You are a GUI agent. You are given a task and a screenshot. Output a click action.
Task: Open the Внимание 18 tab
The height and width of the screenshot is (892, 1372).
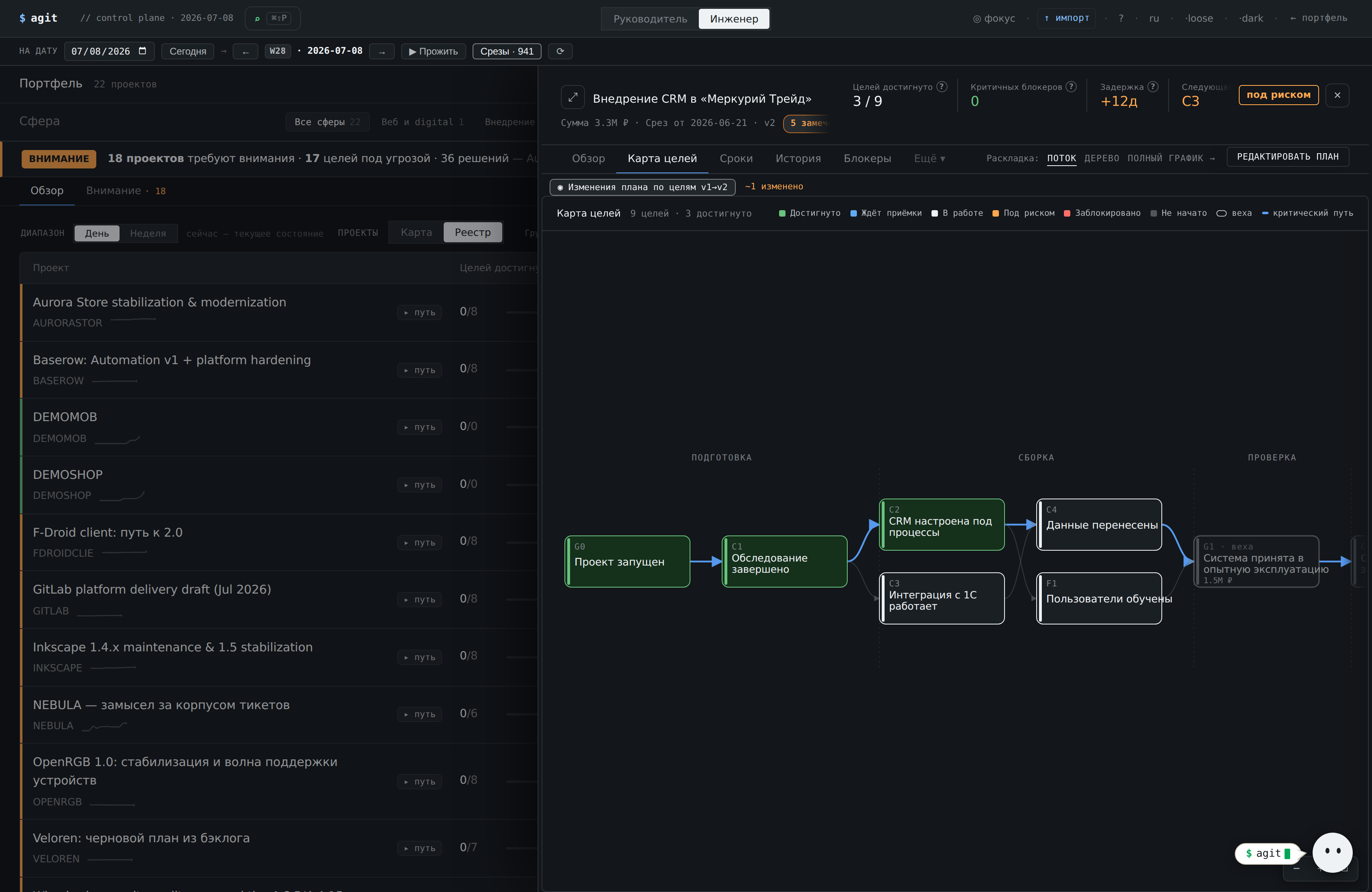pyautogui.click(x=126, y=191)
